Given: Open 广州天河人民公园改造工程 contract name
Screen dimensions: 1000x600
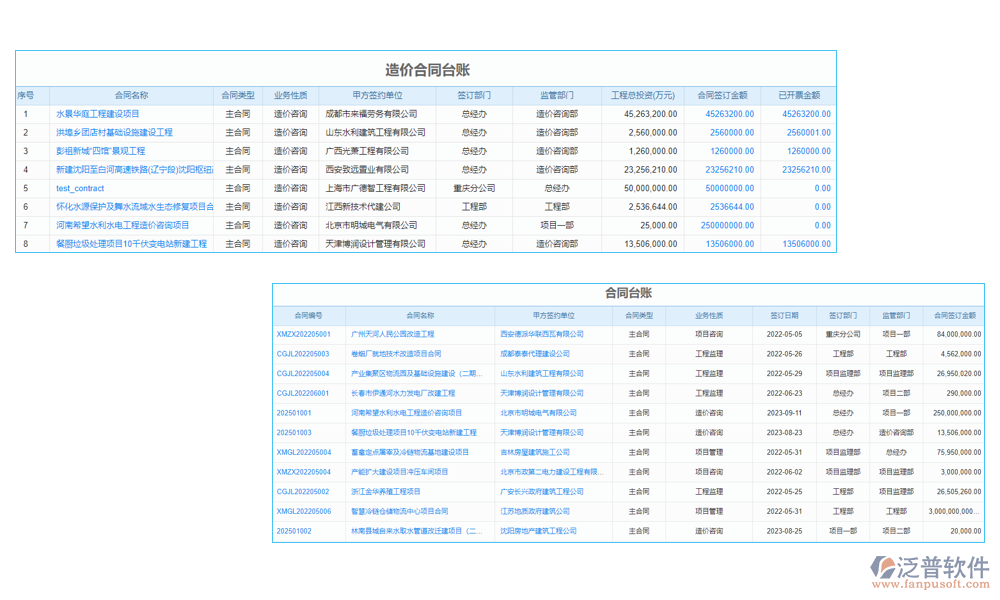Looking at the screenshot, I should click(x=393, y=334).
